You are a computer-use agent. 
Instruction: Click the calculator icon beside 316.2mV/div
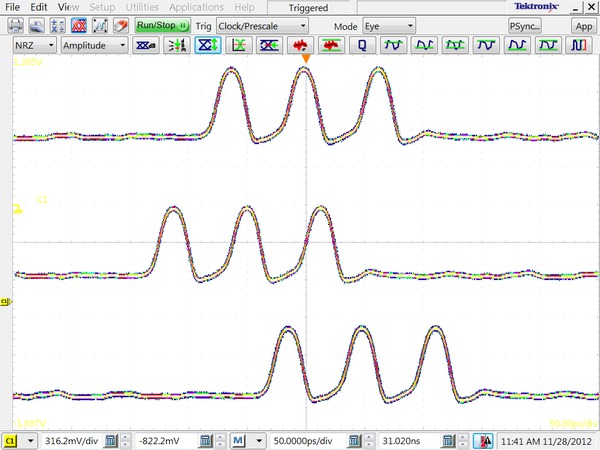tap(112, 440)
